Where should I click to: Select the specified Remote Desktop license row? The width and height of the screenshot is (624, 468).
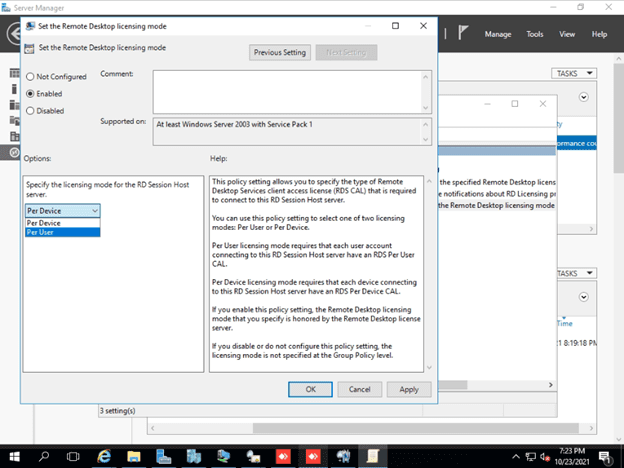point(497,182)
